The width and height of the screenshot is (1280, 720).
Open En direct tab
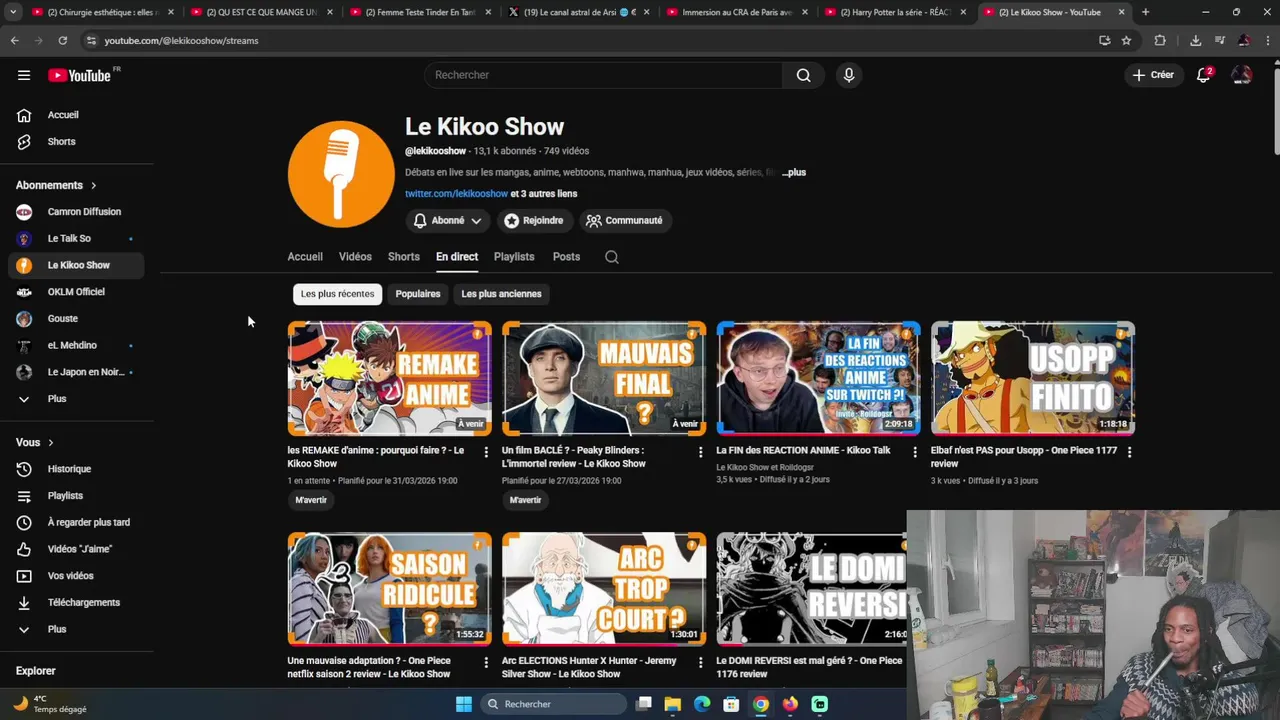tap(457, 257)
